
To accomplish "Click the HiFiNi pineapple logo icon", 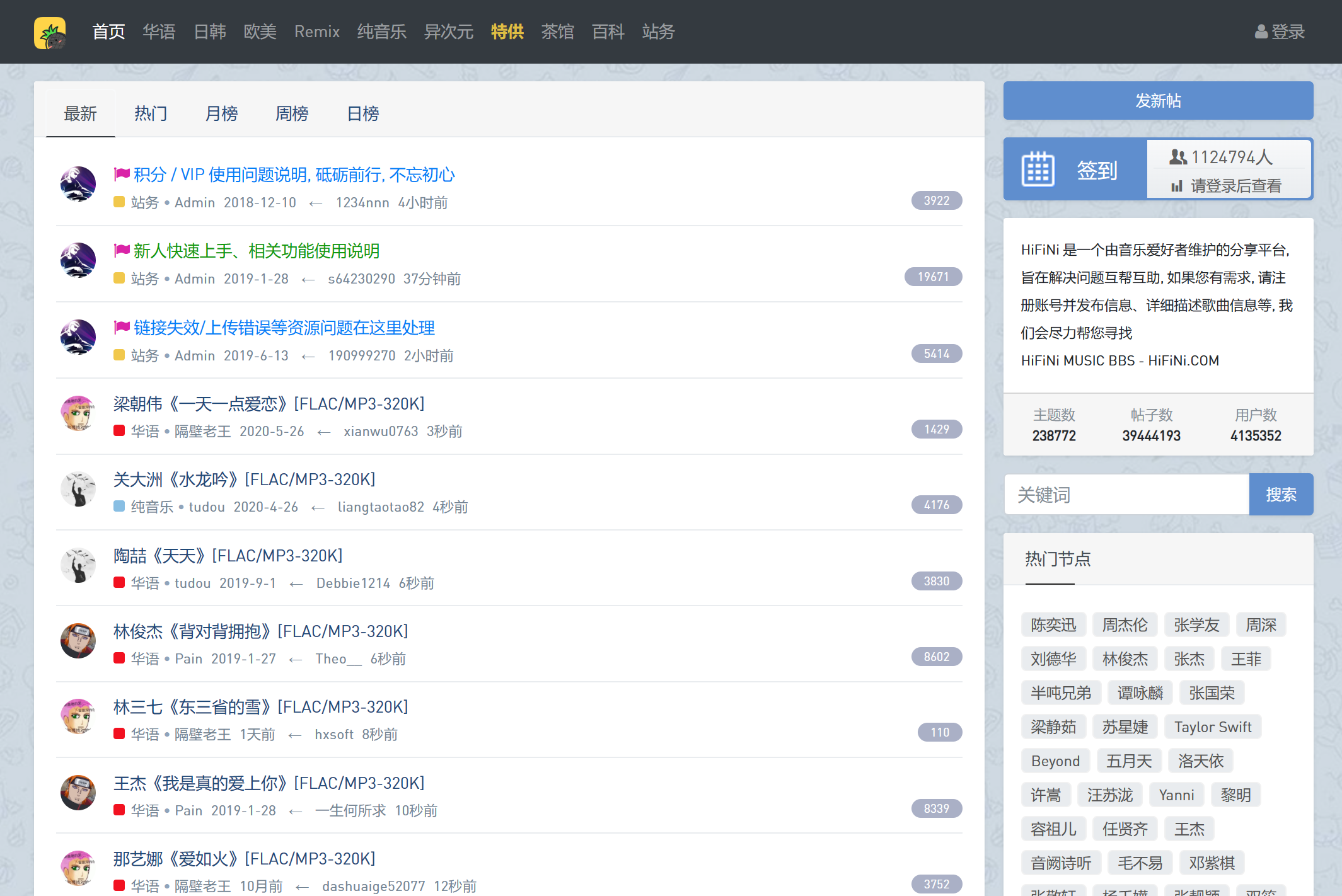I will (x=50, y=32).
